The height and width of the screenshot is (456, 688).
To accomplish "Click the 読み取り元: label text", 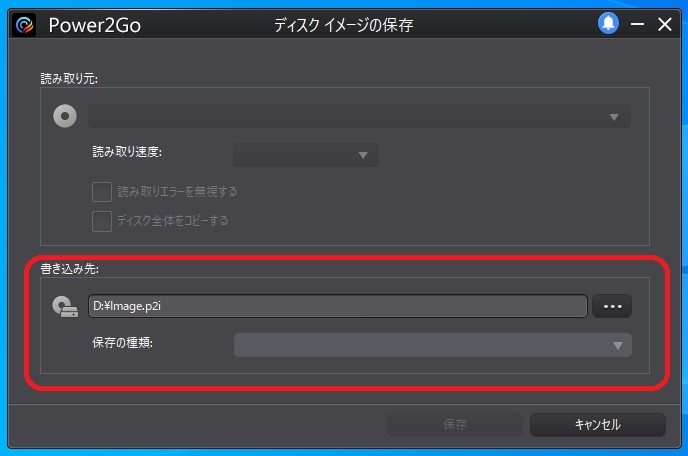I will pos(69,79).
